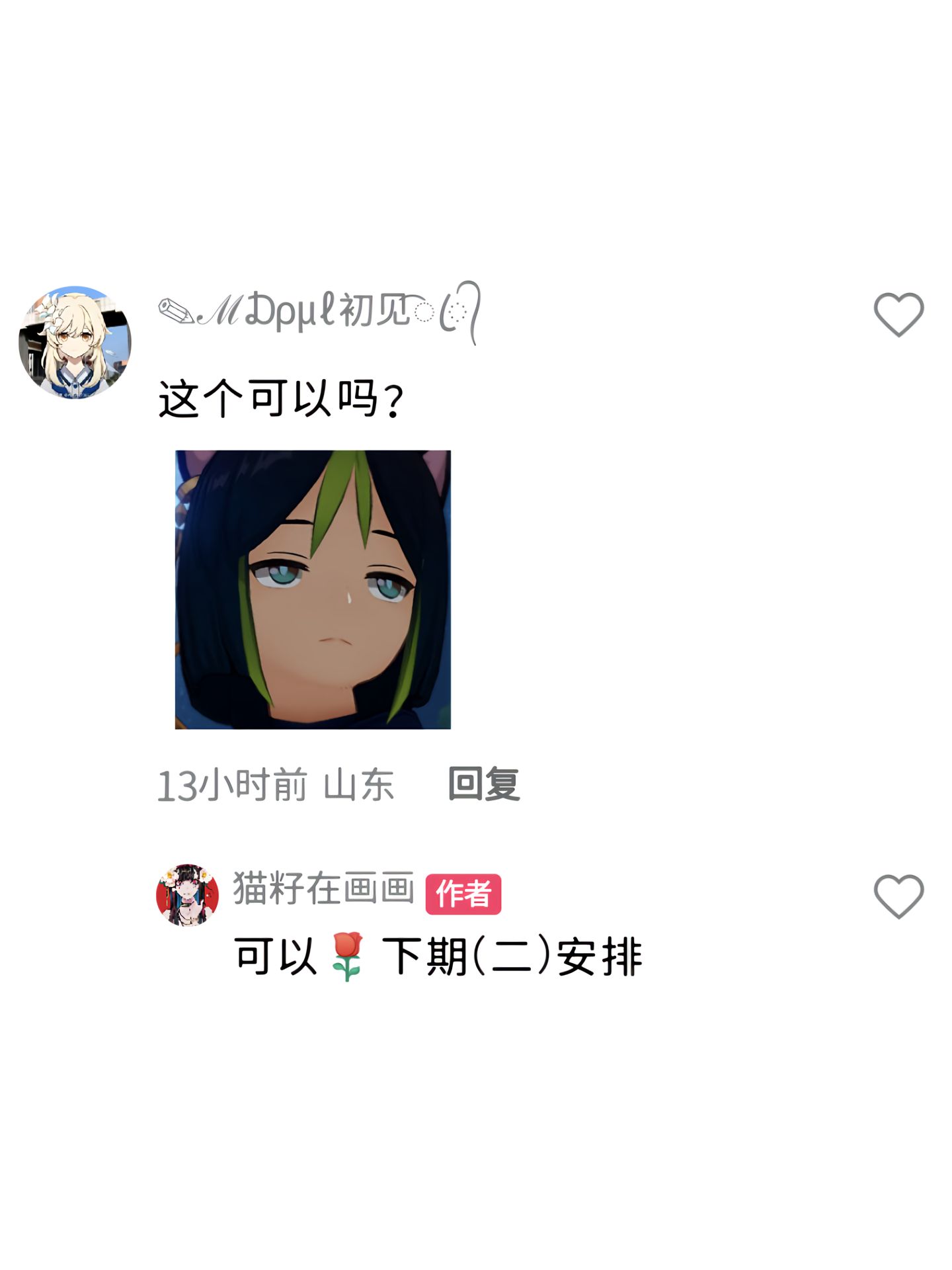
Task: Open the attached green-haired character image
Action: pos(313,589)
